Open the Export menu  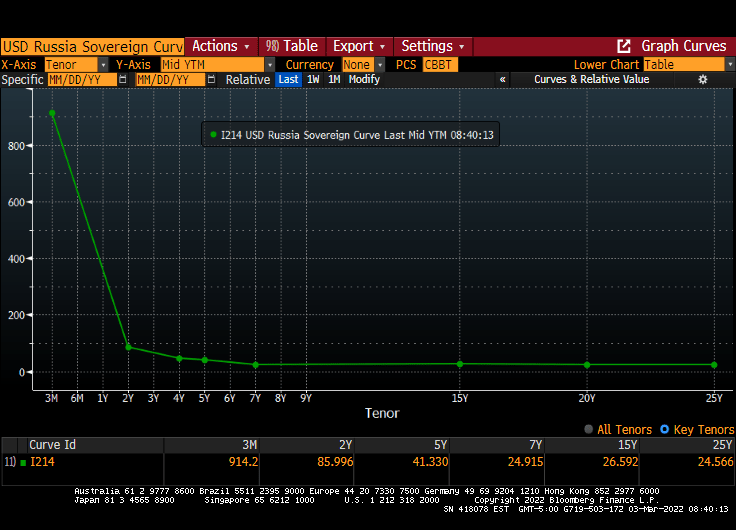point(358,46)
